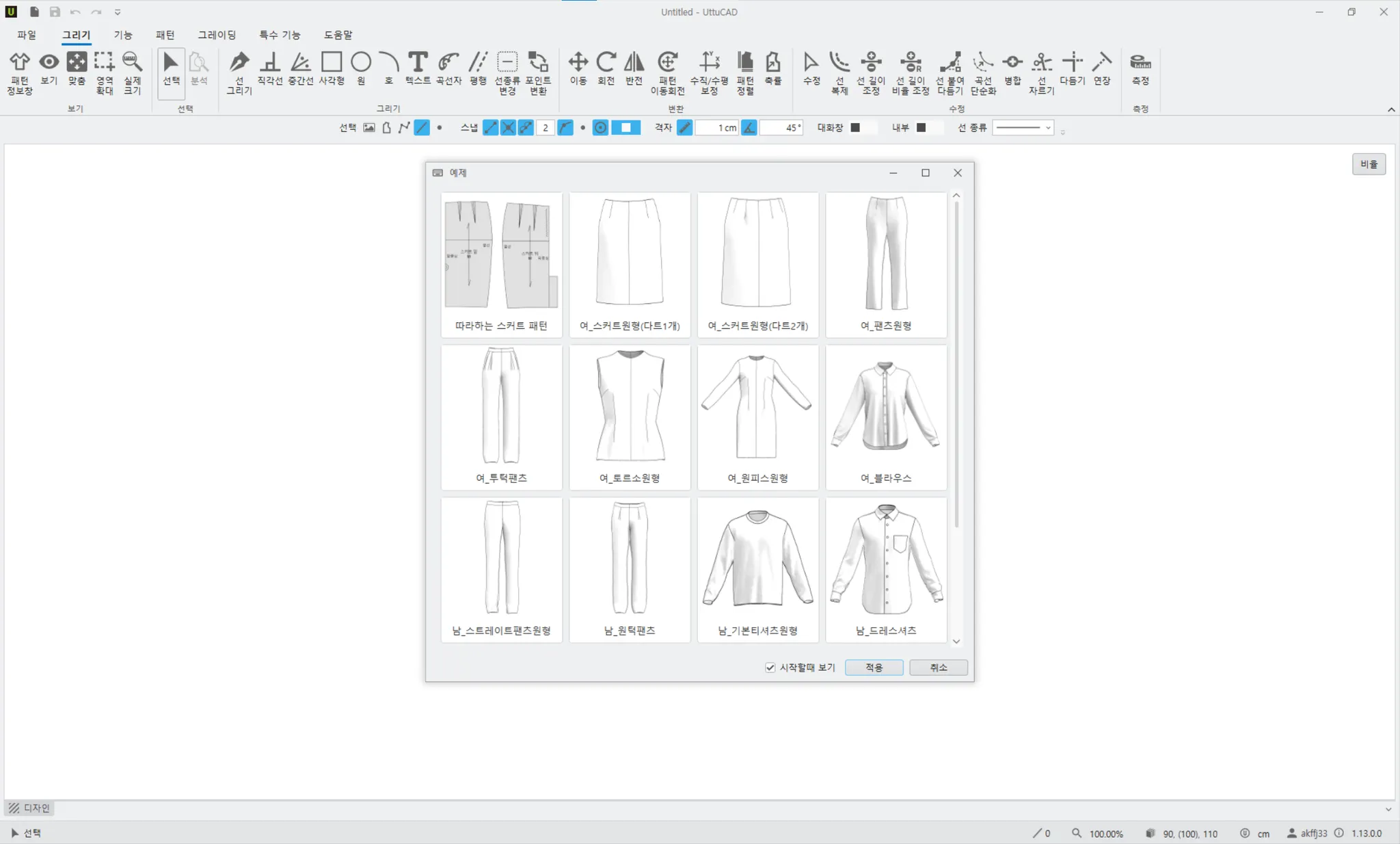The width and height of the screenshot is (1400, 844).
Task: Choose the 여_블라우스 example thumbnail
Action: coord(886,416)
